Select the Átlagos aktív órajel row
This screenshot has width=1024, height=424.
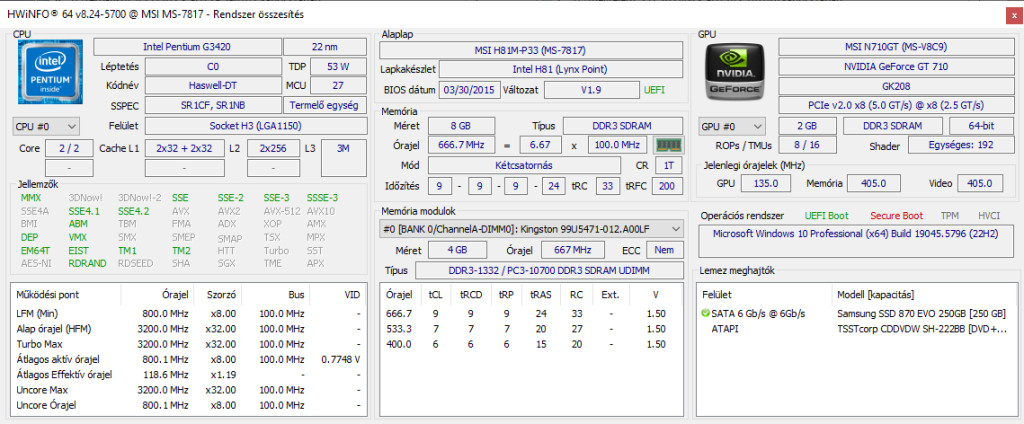click(189, 359)
